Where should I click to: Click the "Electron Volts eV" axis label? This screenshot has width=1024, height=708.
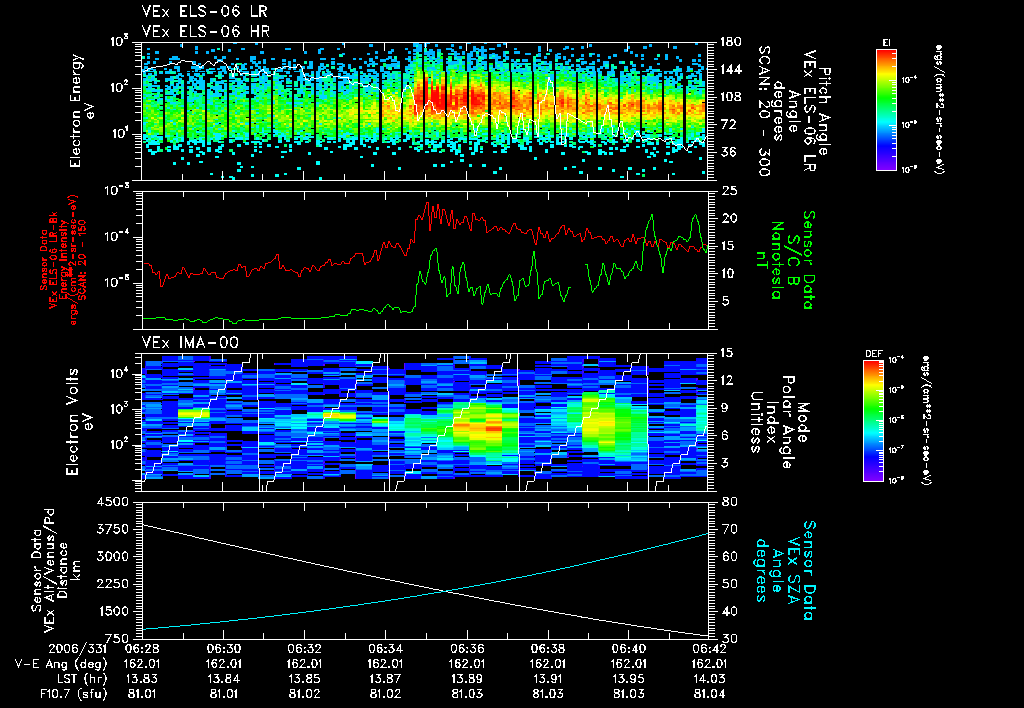click(x=78, y=422)
